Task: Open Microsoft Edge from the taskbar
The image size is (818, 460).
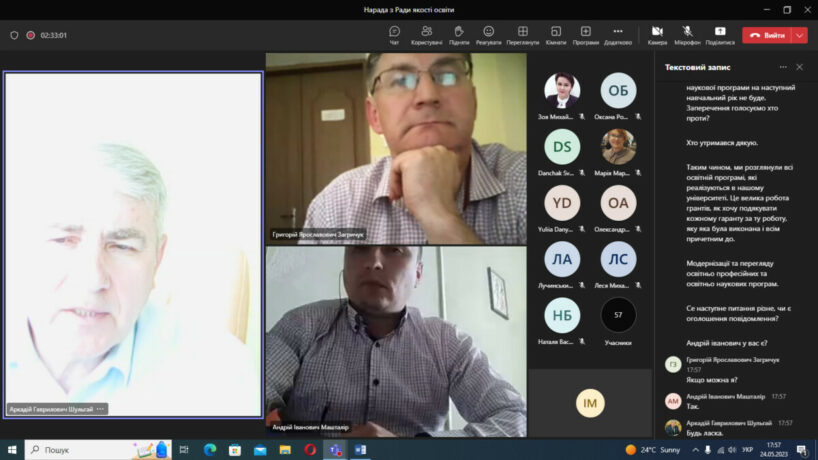Action: [210, 450]
